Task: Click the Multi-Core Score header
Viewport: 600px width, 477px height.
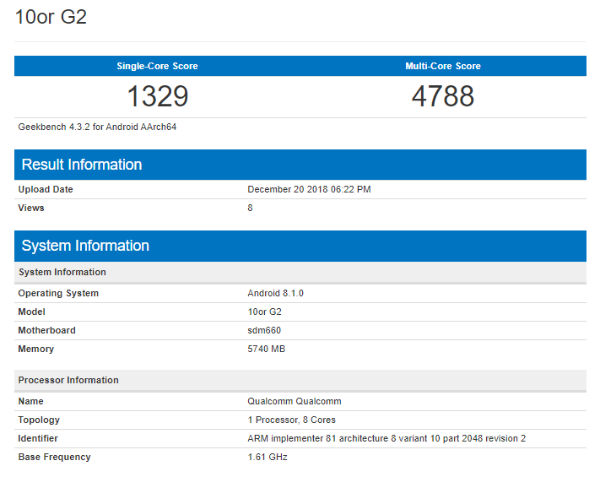Action: click(x=443, y=66)
